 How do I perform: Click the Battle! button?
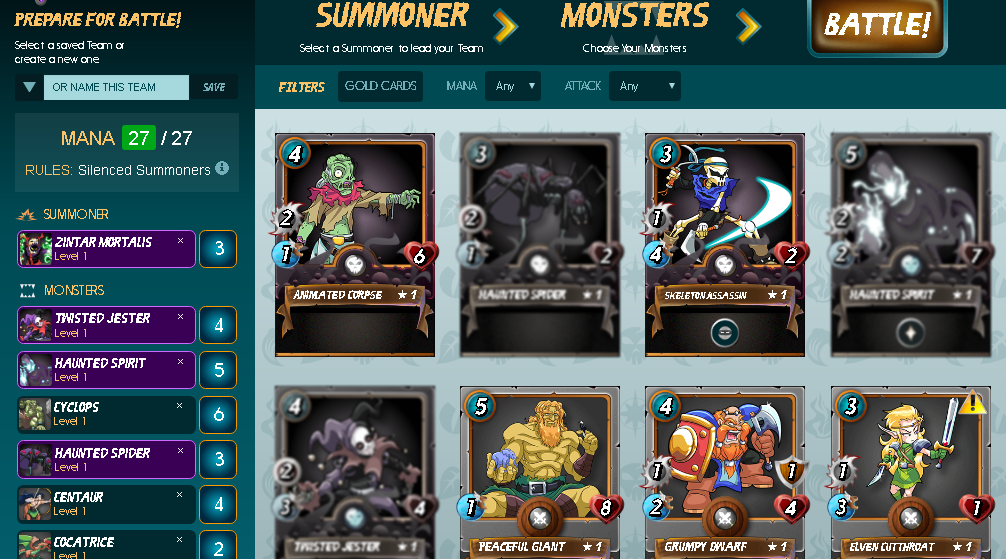click(877, 26)
